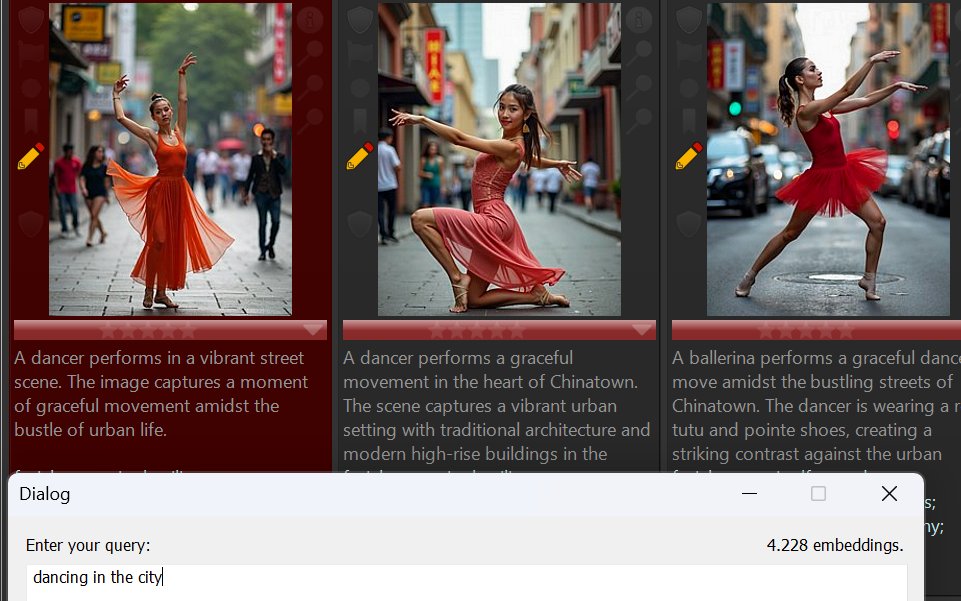Open caption editing via pencil icon on third image
Viewport: 961px width, 601px height.
click(687, 155)
